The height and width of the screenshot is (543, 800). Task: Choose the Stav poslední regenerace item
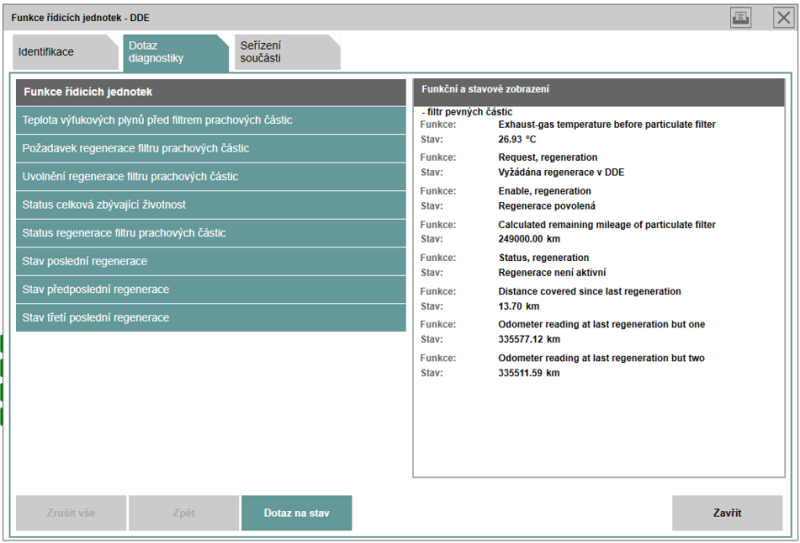211,261
